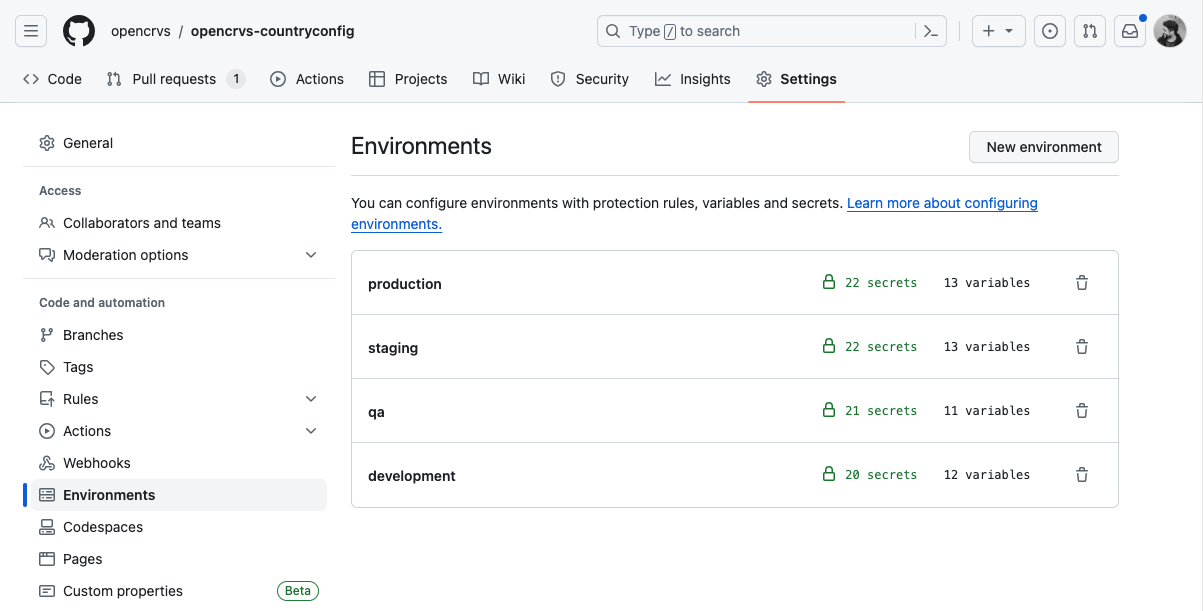Image resolution: width=1203 pixels, height=611 pixels.
Task: Click 11 variables in qa row
Action: click(987, 411)
